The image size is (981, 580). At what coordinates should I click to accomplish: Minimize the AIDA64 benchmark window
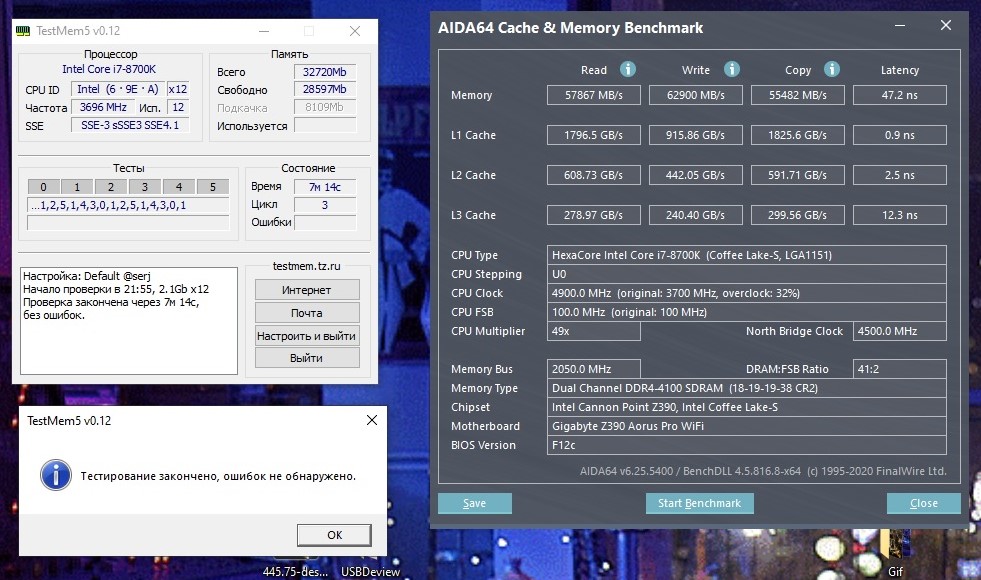(x=900, y=26)
